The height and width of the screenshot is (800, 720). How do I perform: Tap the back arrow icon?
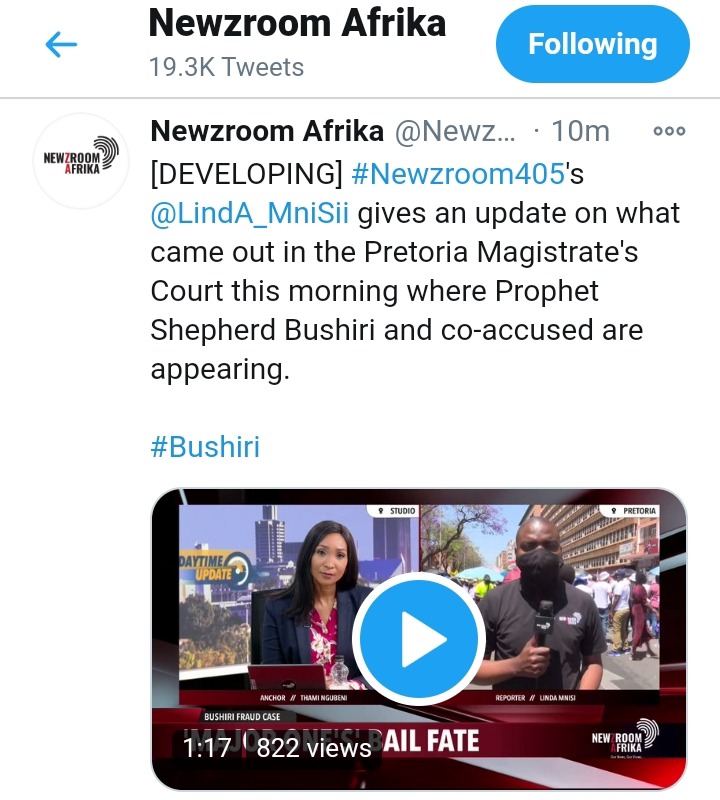click(61, 44)
